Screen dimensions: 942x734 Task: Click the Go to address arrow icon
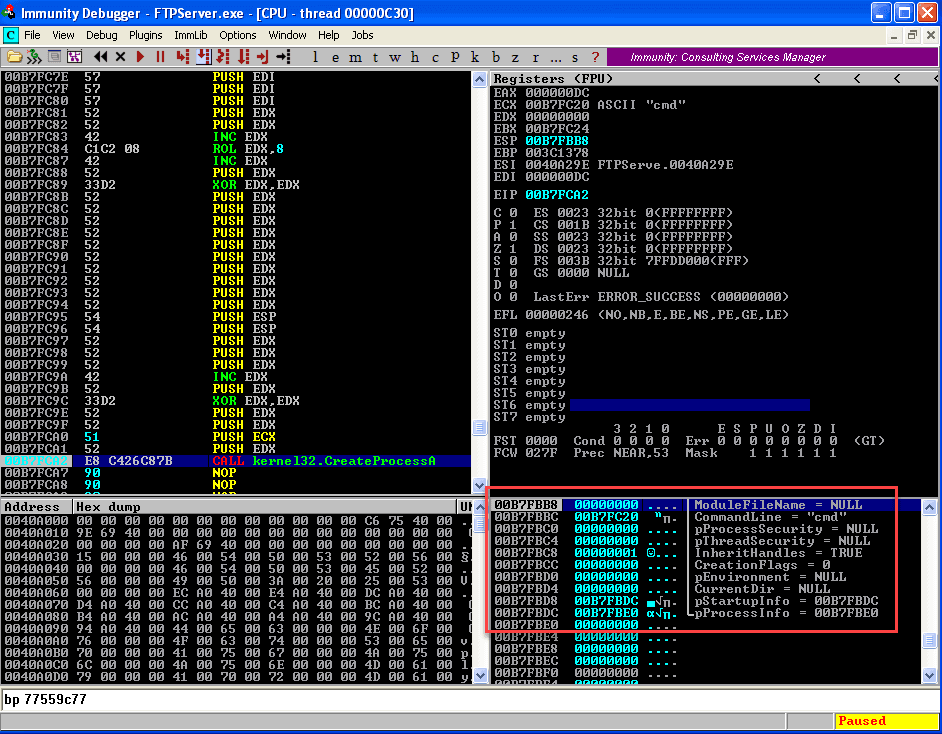[x=284, y=57]
